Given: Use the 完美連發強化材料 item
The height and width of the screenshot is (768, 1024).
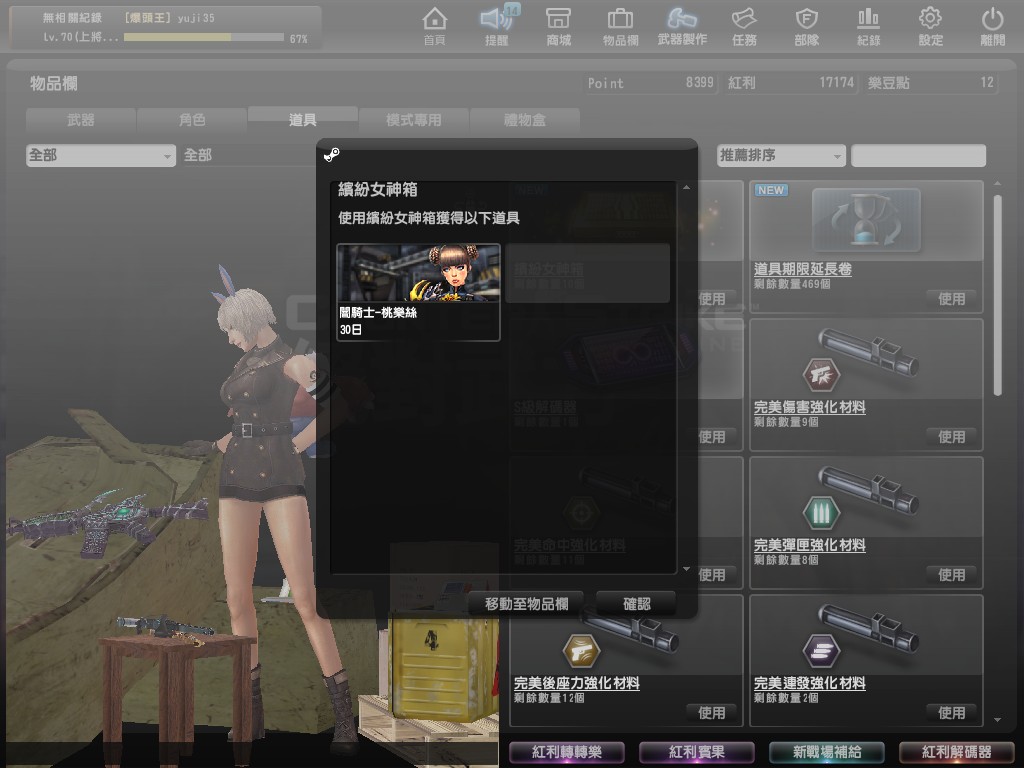Looking at the screenshot, I should 952,712.
